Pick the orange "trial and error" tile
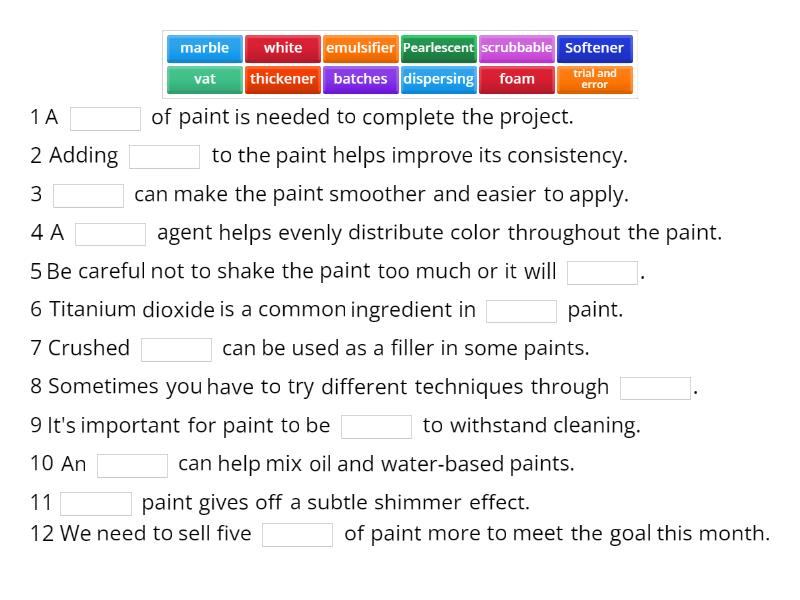Image resolution: width=800 pixels, height=600 pixels. (x=595, y=78)
